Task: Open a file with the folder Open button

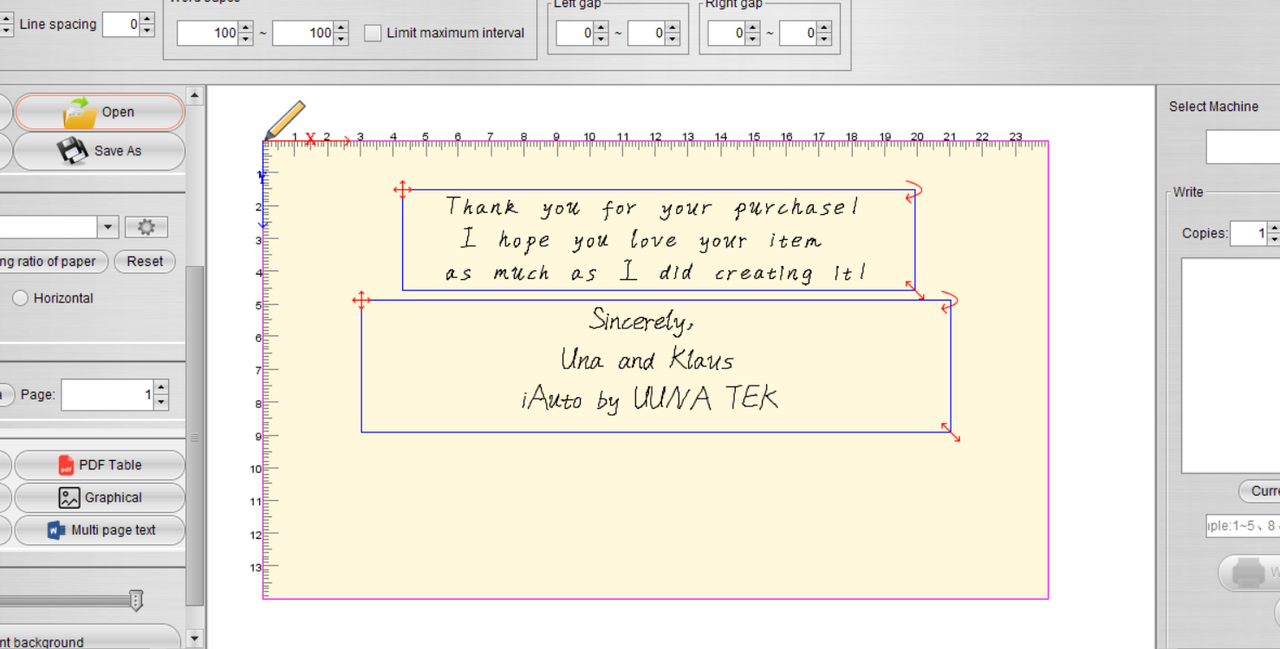Action: pos(99,112)
